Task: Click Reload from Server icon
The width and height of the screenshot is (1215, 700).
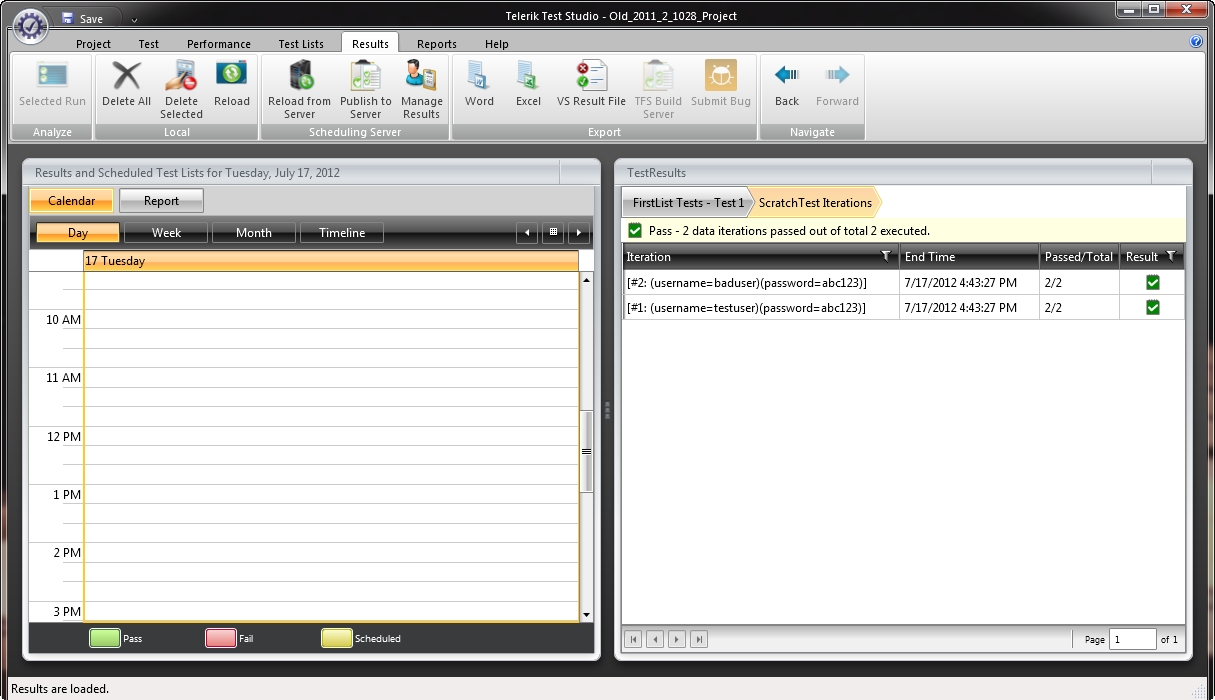Action: (299, 76)
